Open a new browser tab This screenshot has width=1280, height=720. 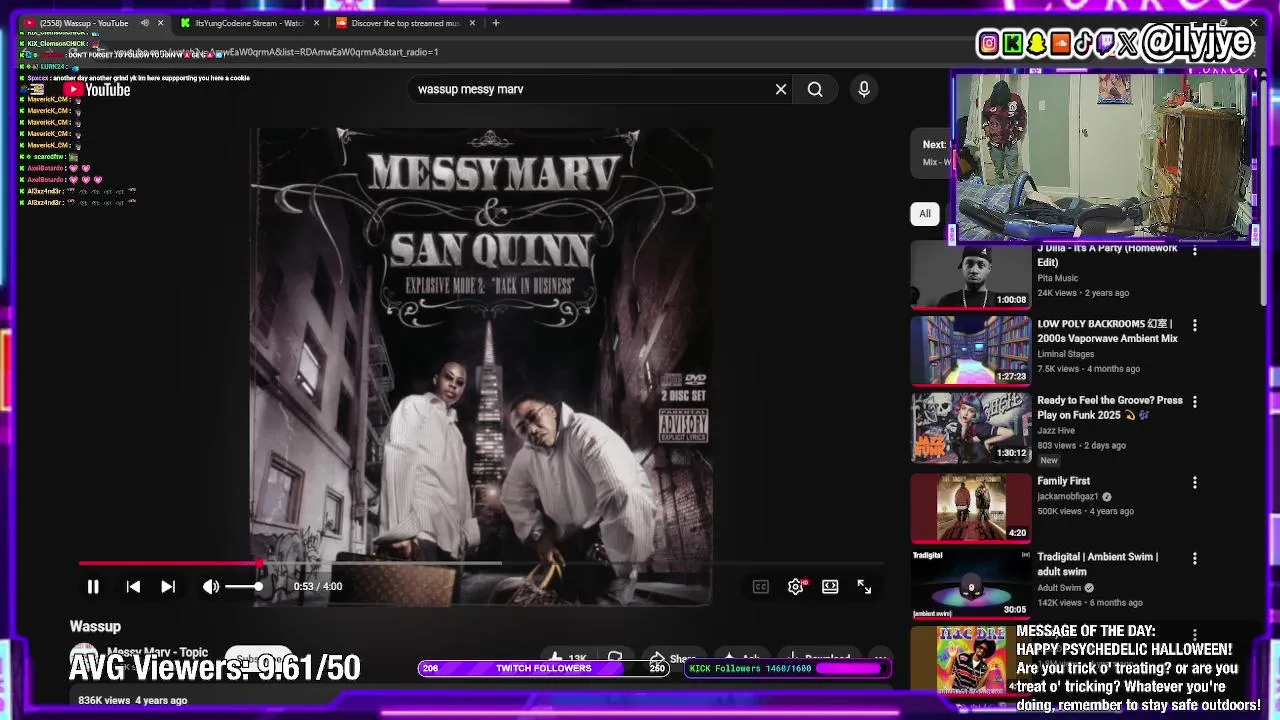(x=496, y=23)
